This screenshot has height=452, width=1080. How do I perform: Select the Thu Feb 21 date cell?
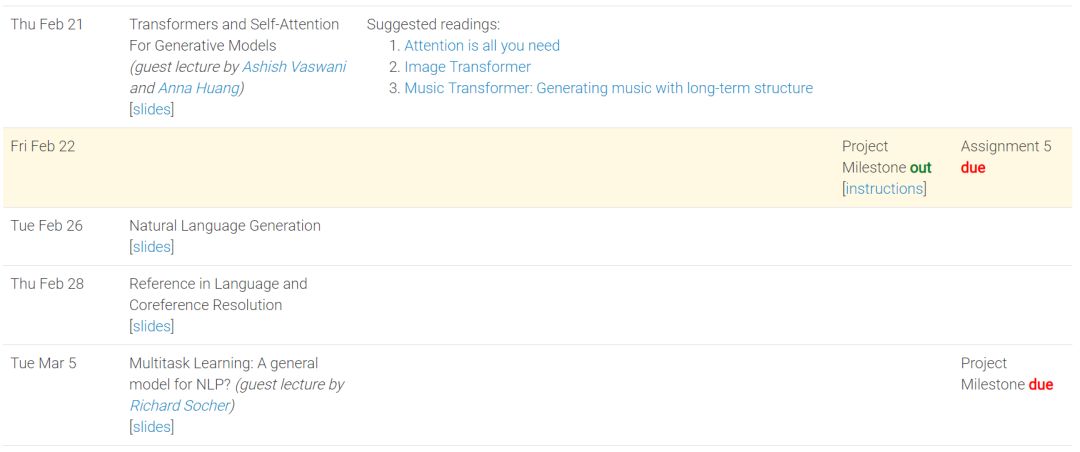click(47, 24)
